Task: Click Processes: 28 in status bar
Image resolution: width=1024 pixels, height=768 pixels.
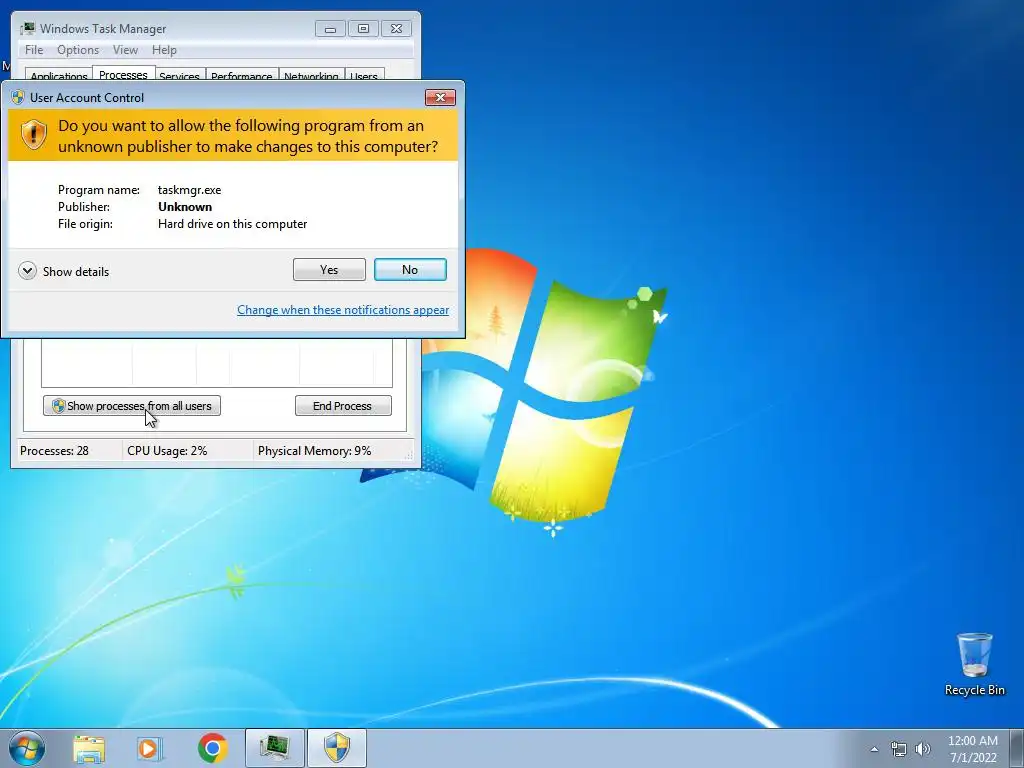Action: [x=54, y=451]
